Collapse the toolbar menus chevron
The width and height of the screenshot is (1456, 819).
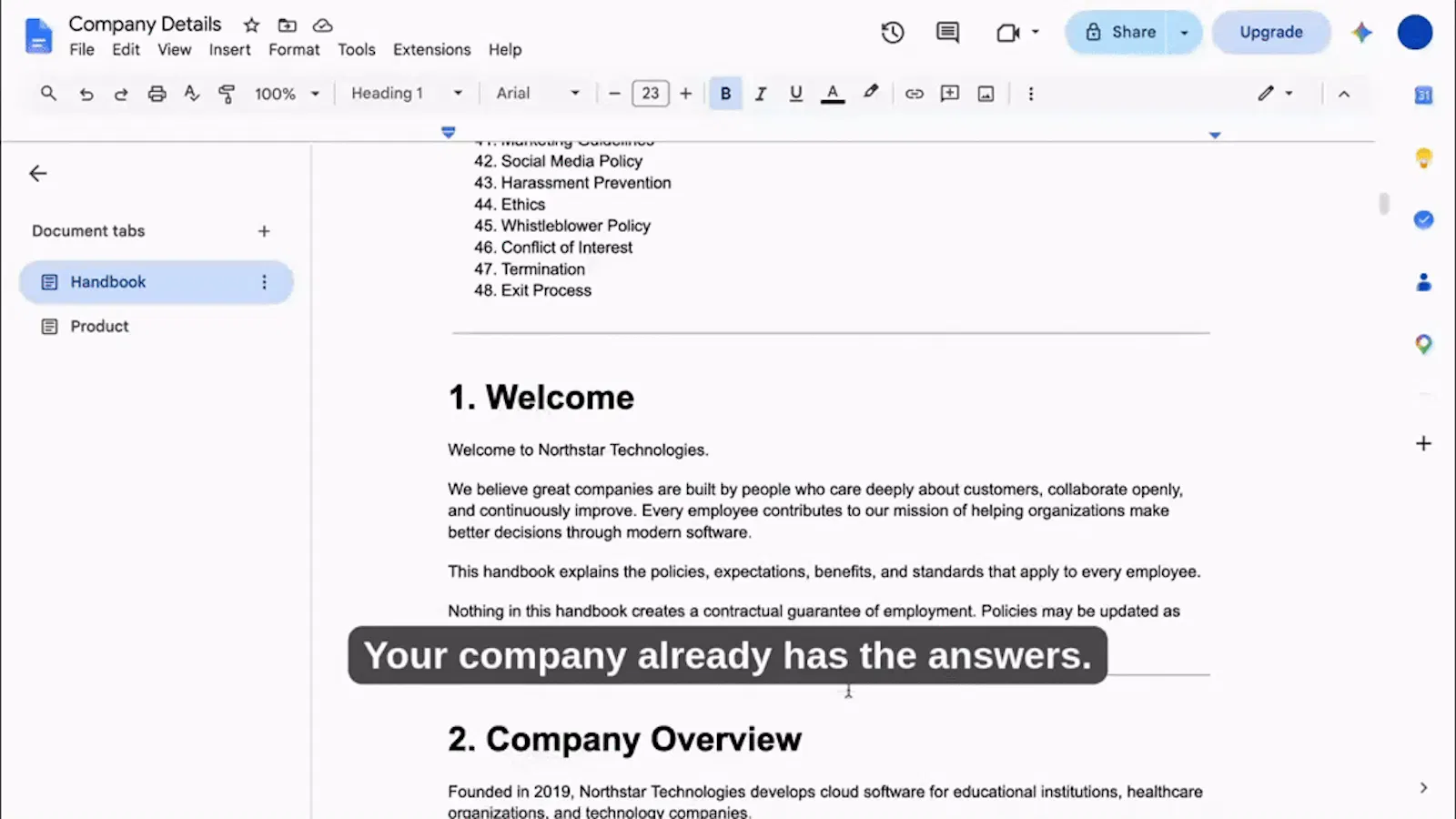(x=1344, y=94)
